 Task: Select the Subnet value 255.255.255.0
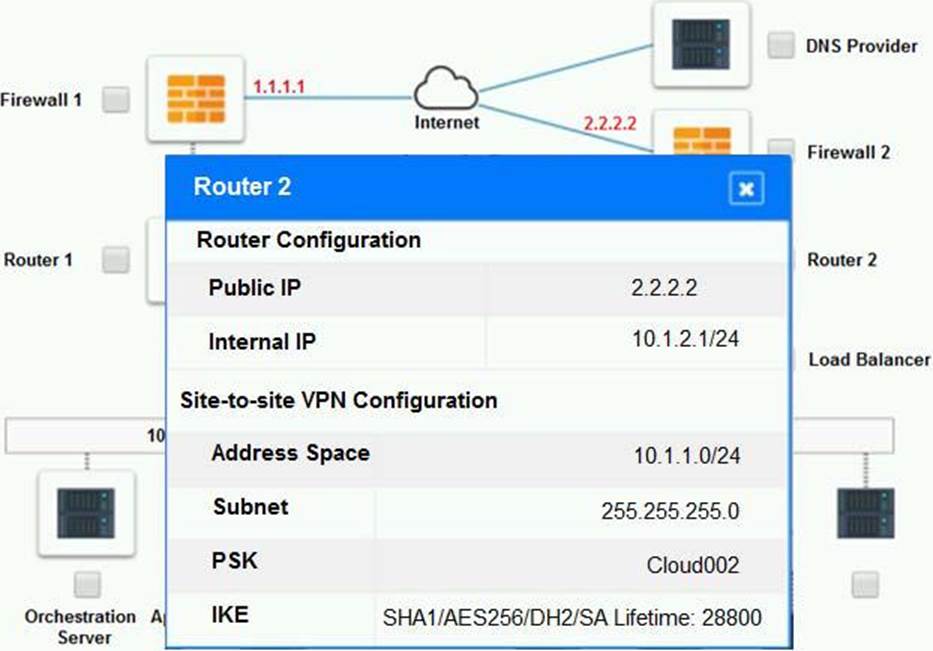669,511
